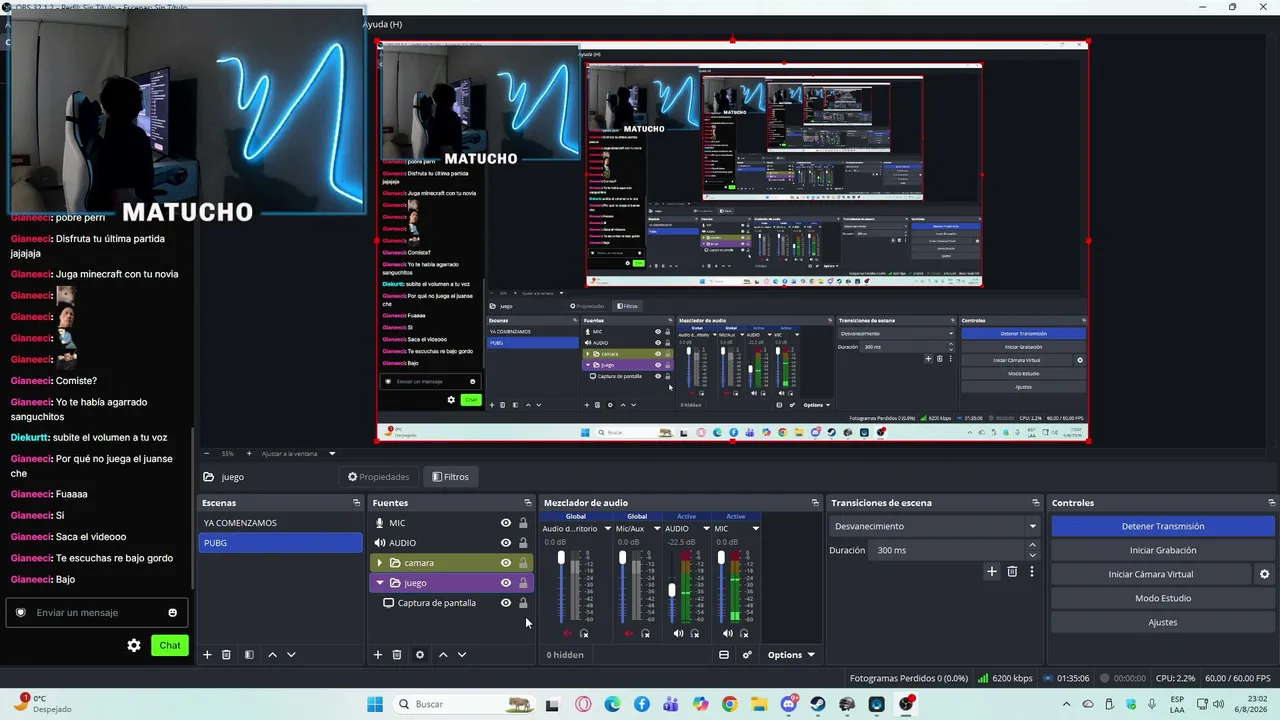This screenshot has width=1280, height=720.
Task: Collapse the juego group
Action: click(x=380, y=583)
